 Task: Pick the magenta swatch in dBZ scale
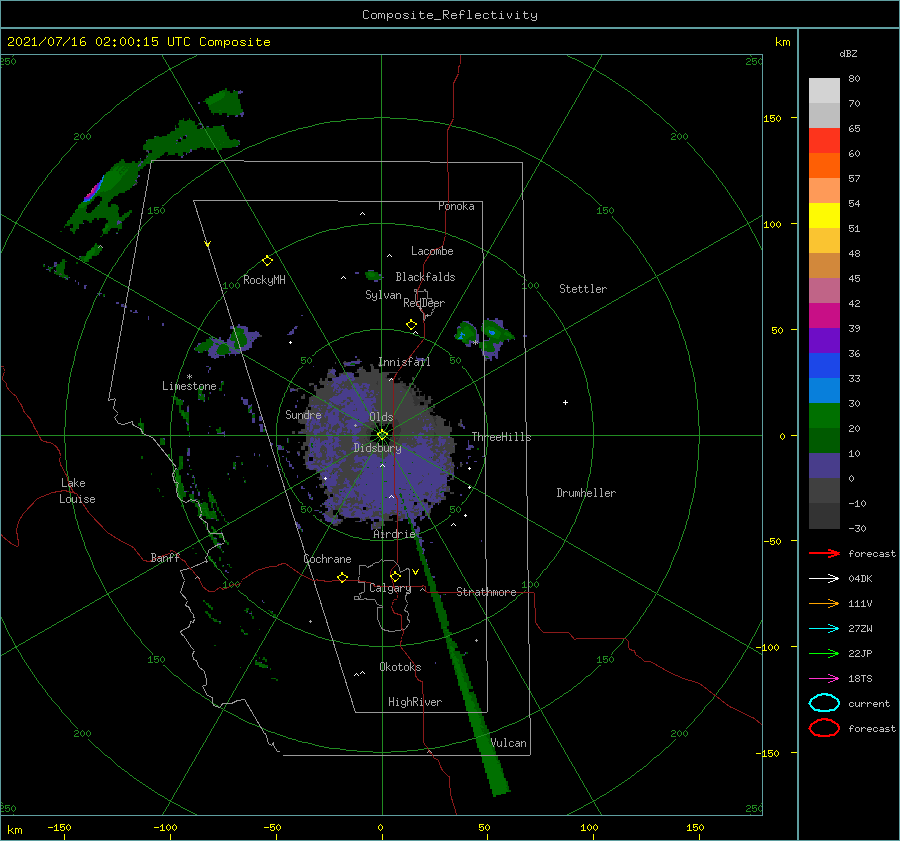coord(824,316)
